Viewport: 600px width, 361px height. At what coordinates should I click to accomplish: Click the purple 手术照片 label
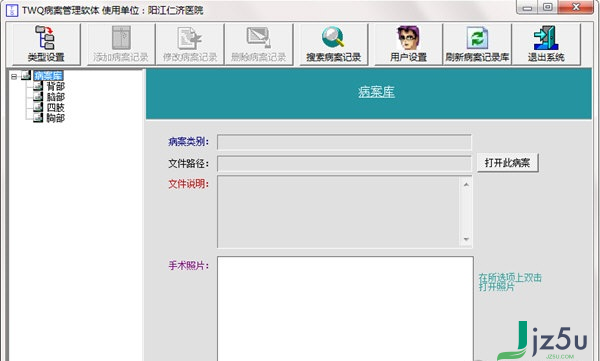click(189, 265)
